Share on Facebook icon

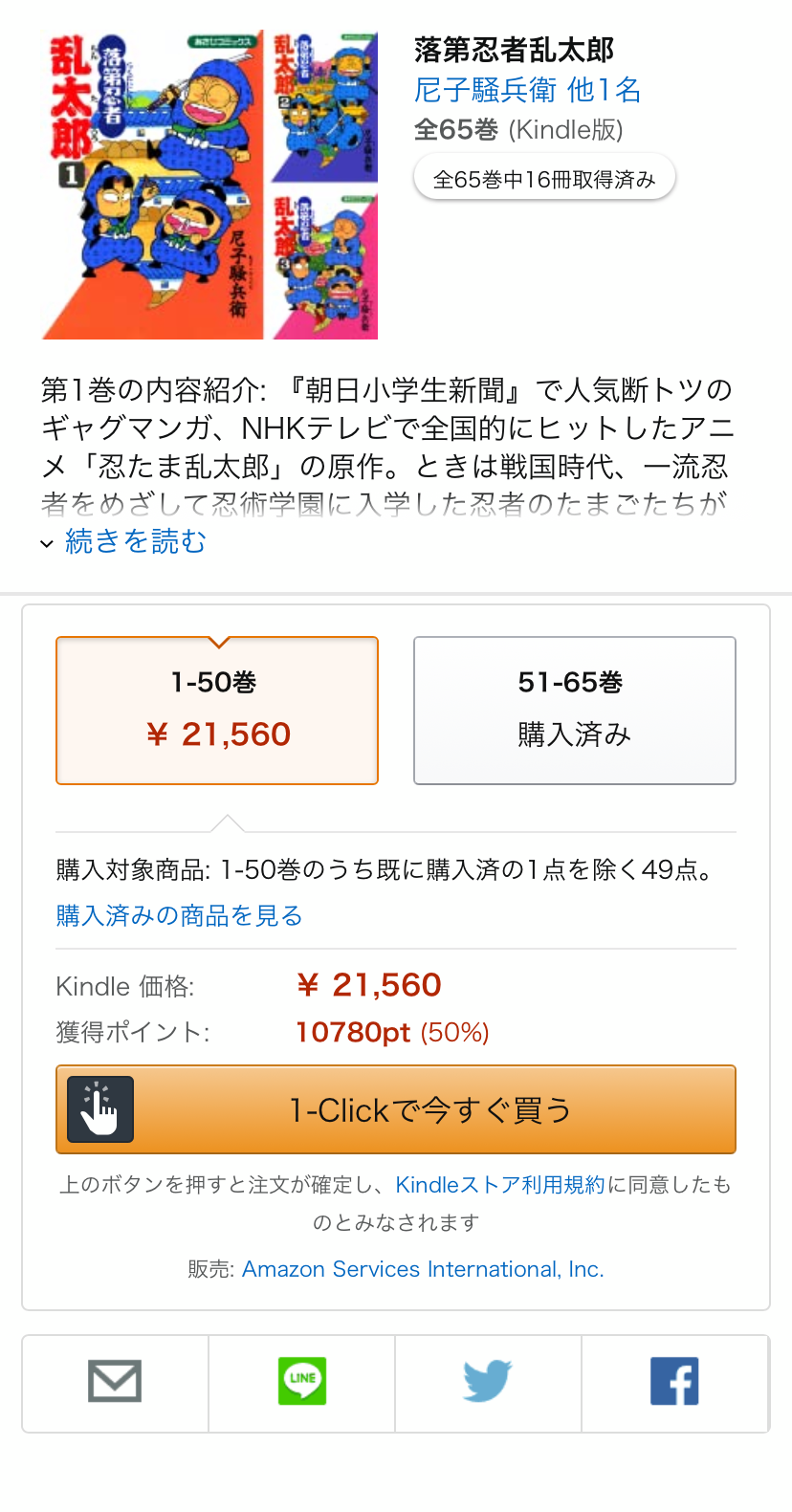(x=674, y=1381)
